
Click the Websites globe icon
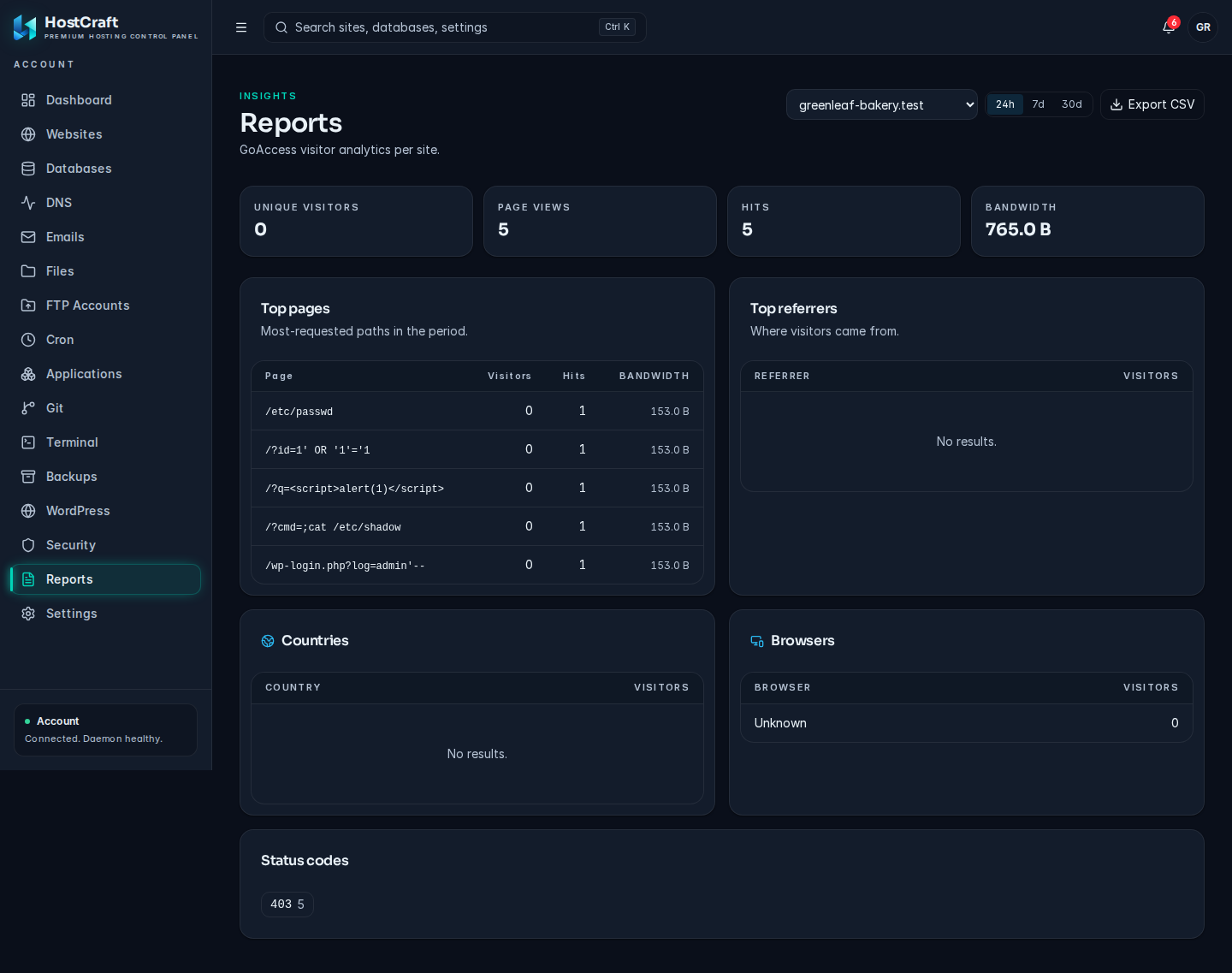coord(28,134)
